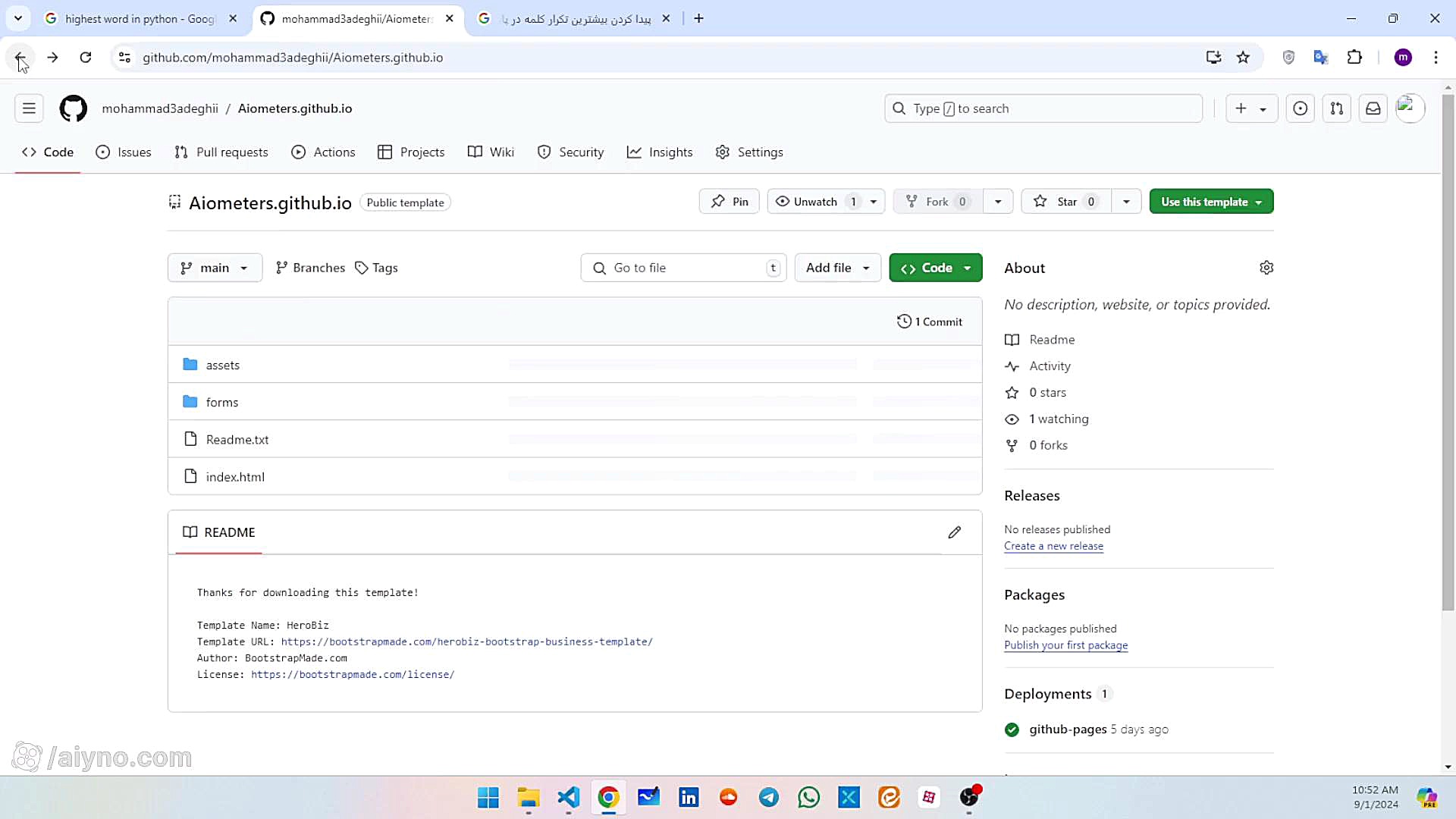Viewport: 1456px width, 819px height.
Task: Go to GitHub home via Octocat logo
Action: pyautogui.click(x=74, y=108)
